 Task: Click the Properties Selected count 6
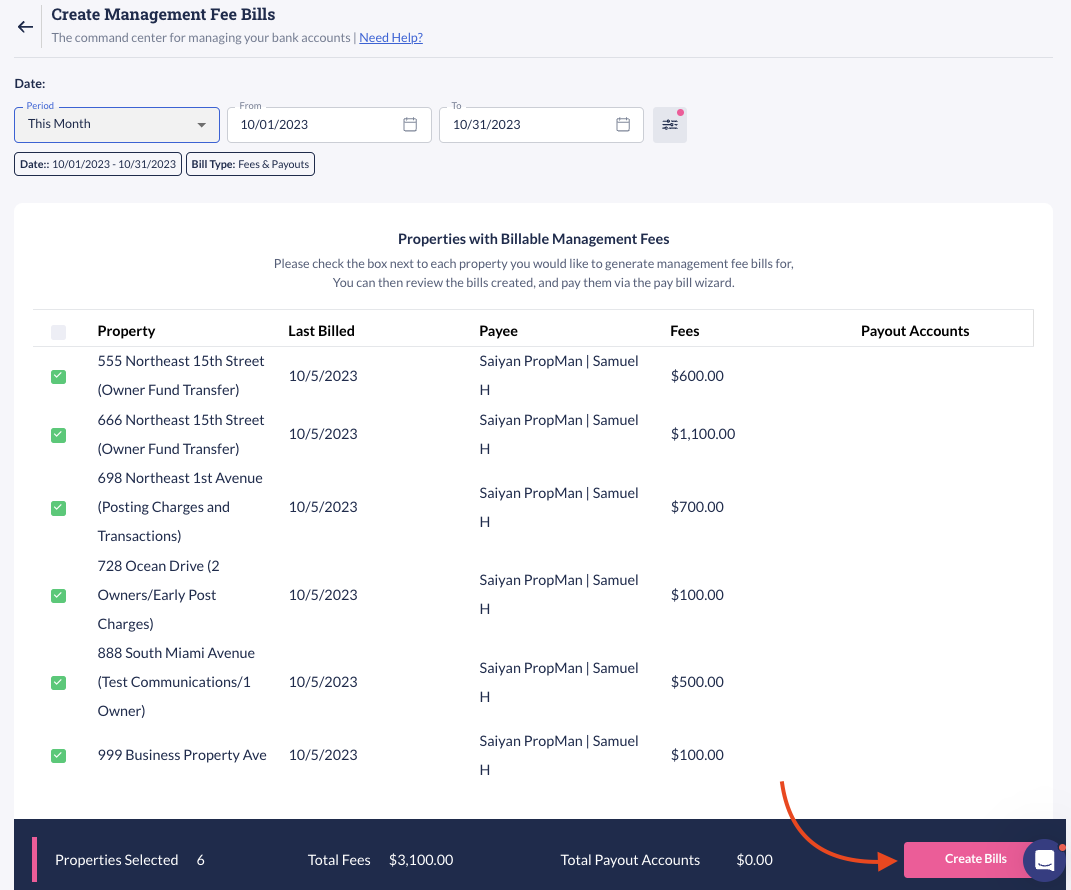200,860
